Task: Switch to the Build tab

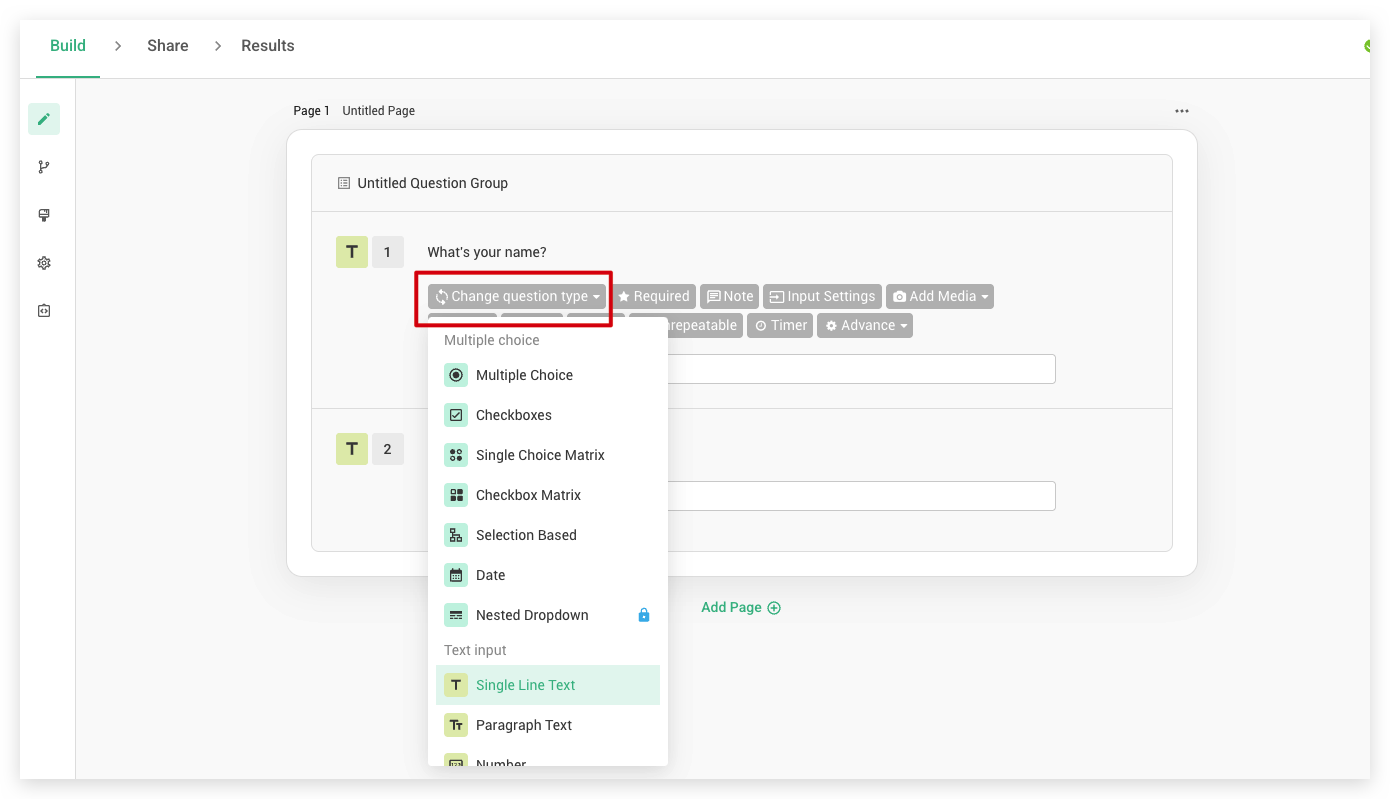Action: pos(68,46)
